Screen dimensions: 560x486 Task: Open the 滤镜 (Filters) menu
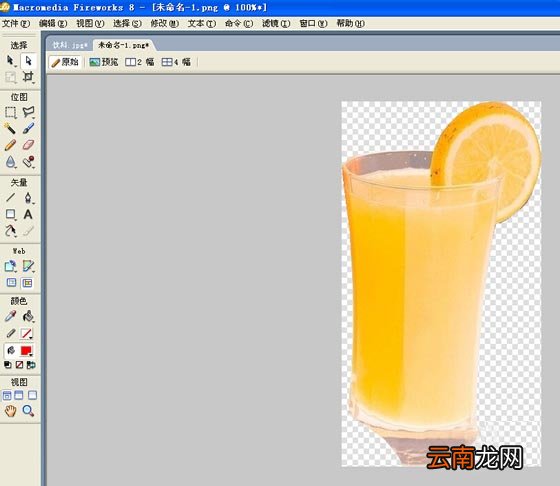click(276, 24)
